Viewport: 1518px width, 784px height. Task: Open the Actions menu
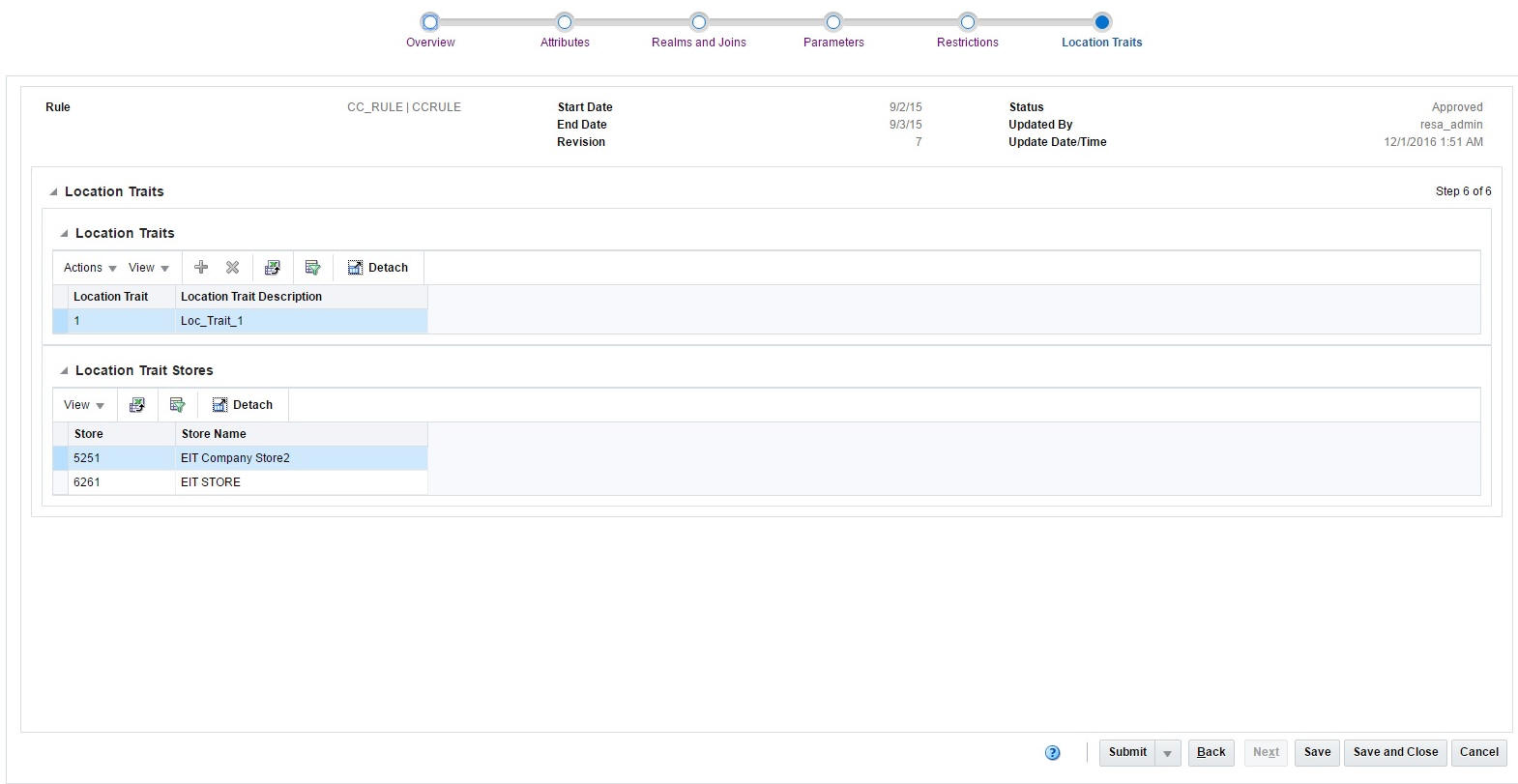[90, 268]
